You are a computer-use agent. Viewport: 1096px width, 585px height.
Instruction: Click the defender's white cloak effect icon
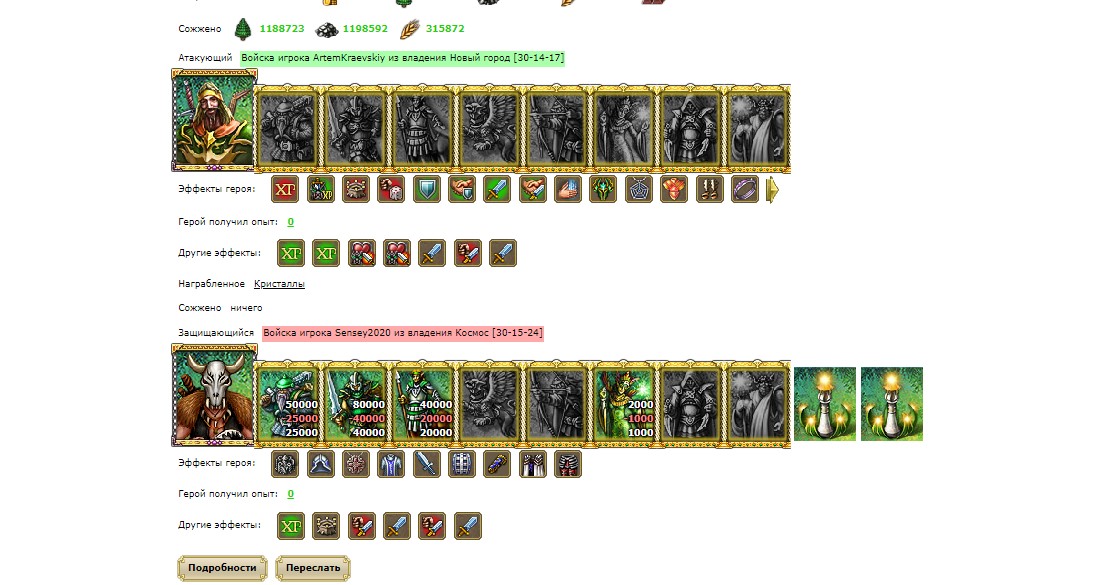coord(533,464)
